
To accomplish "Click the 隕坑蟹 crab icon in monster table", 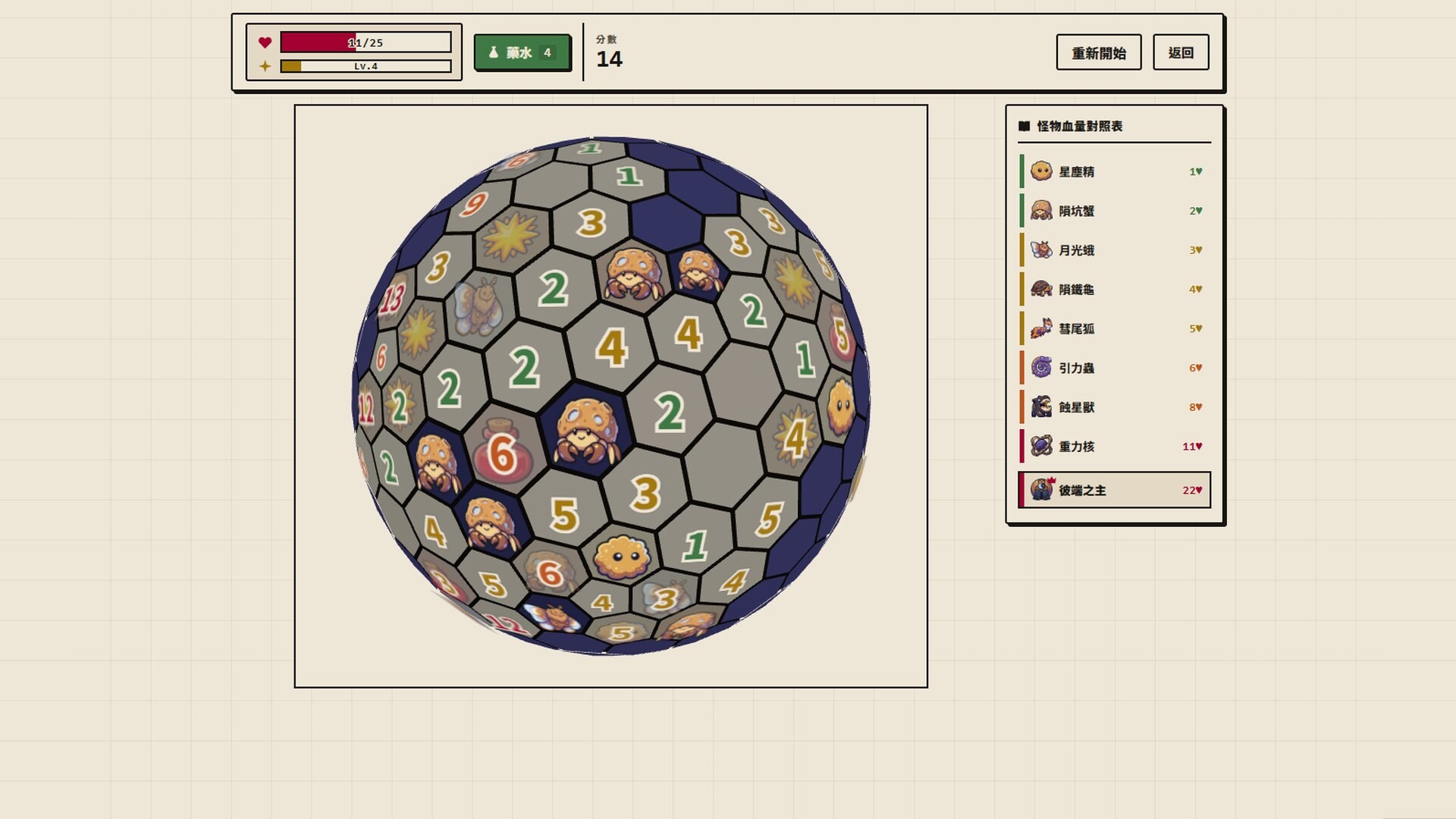I will pyautogui.click(x=1041, y=210).
